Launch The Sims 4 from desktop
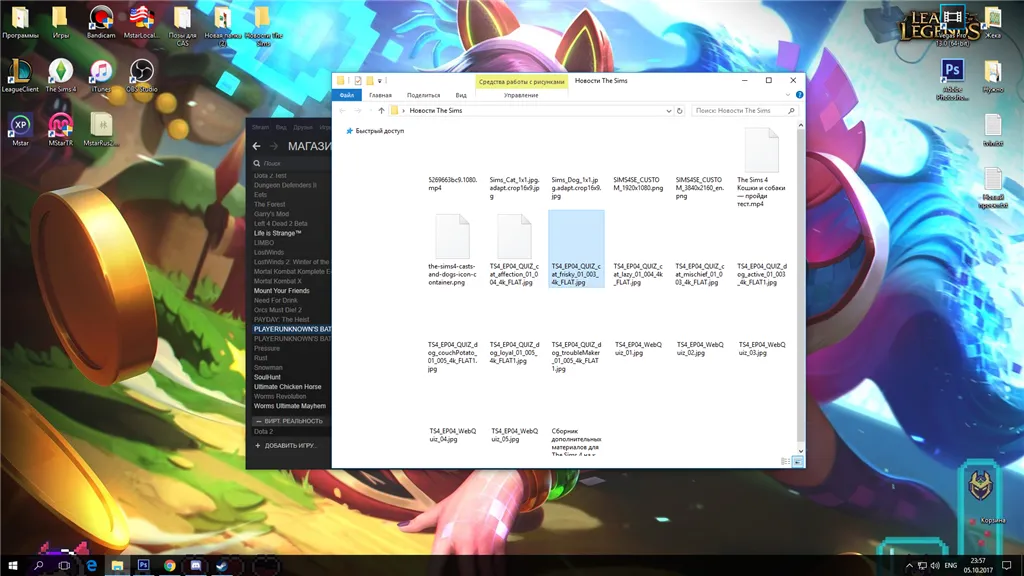 point(61,75)
